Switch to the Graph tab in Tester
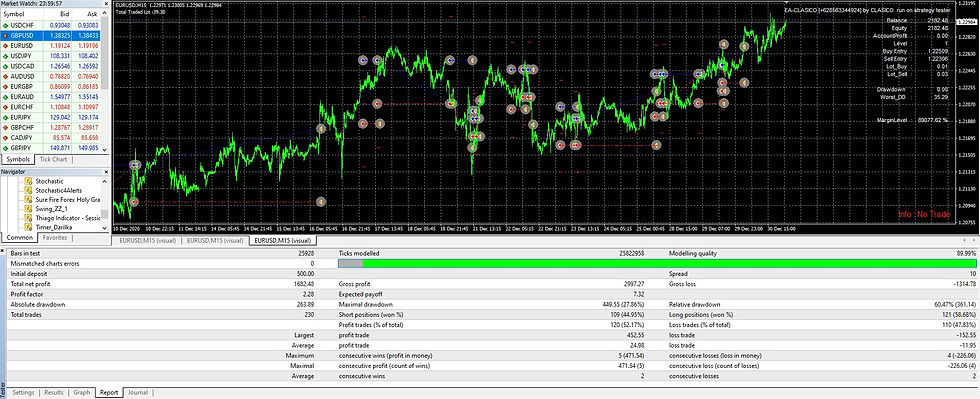 pyautogui.click(x=82, y=393)
